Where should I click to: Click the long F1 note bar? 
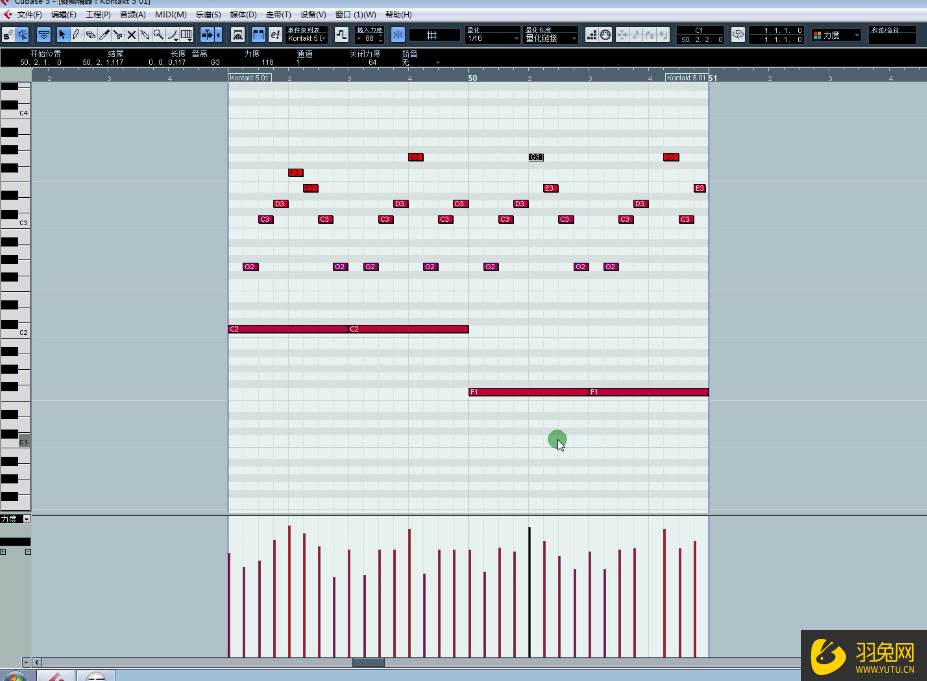[x=528, y=392]
